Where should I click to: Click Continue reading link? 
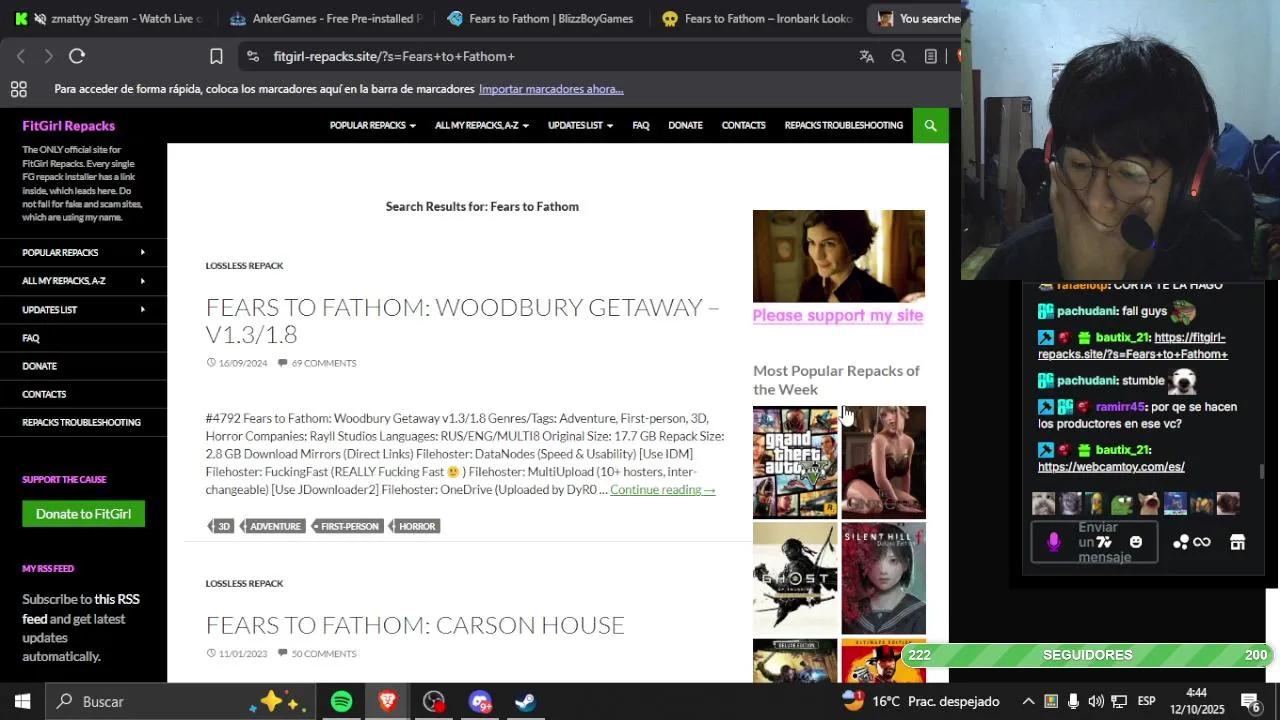[662, 490]
